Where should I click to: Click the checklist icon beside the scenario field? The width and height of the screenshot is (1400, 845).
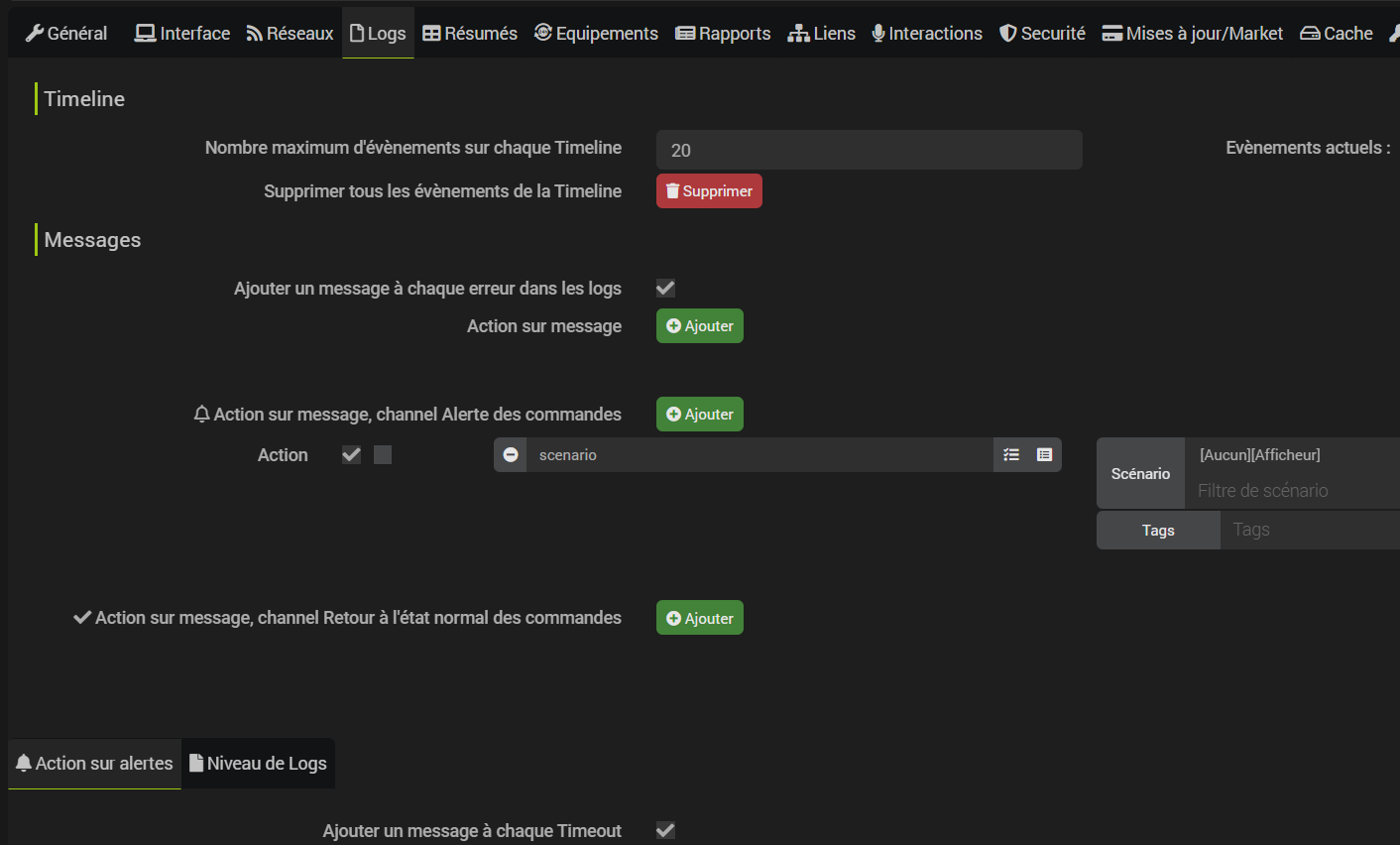(1011, 454)
